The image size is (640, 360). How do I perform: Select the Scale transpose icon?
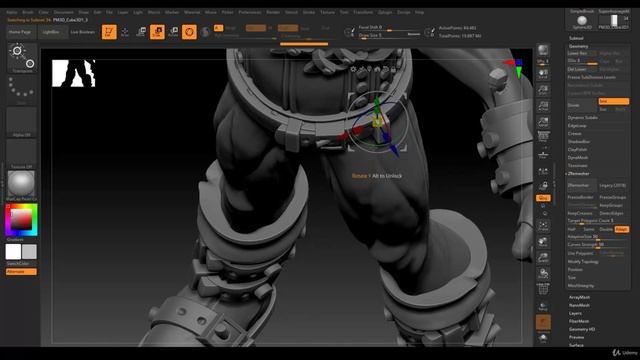(x=157, y=32)
